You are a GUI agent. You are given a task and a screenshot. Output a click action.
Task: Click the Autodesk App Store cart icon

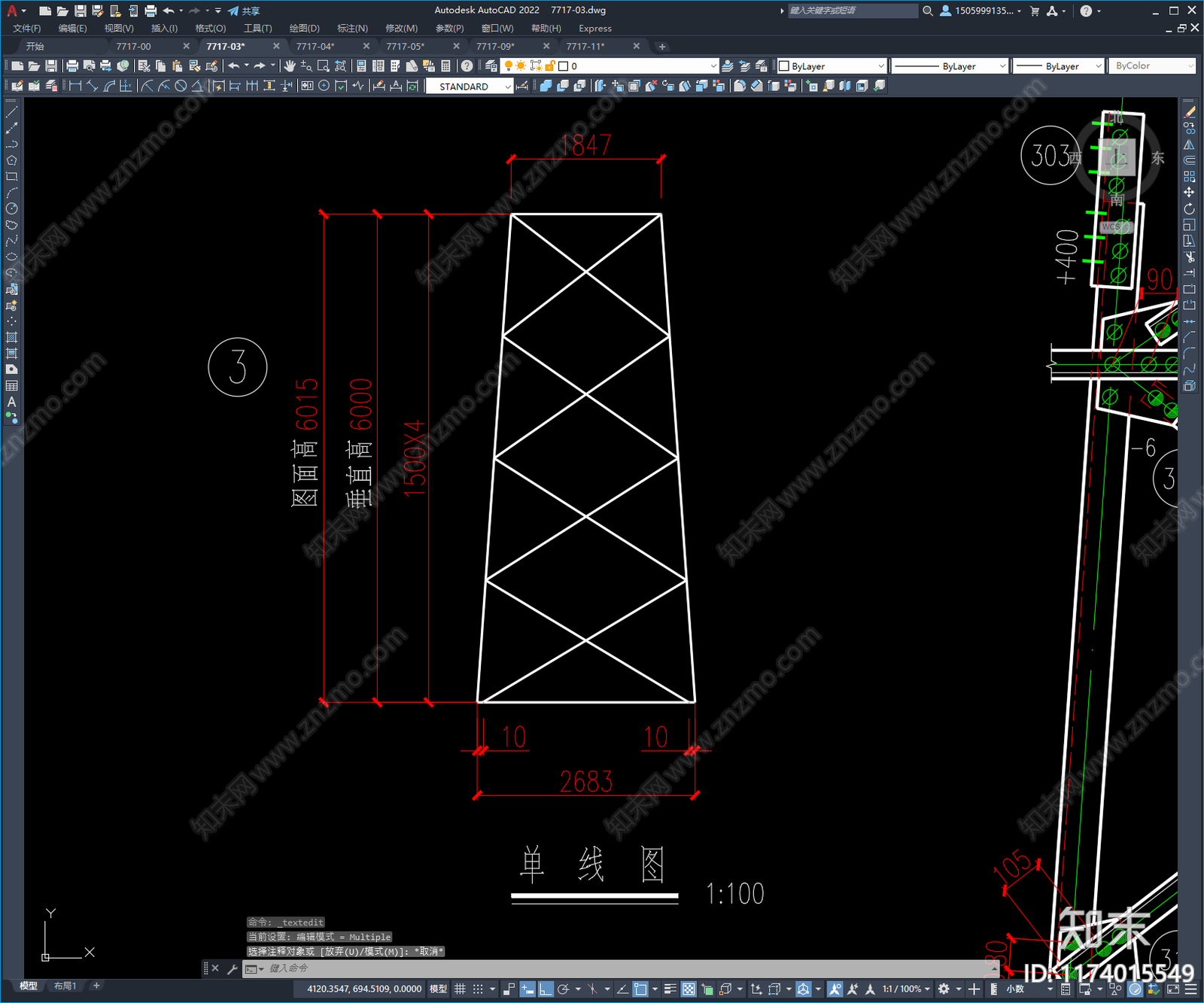coord(1035,11)
